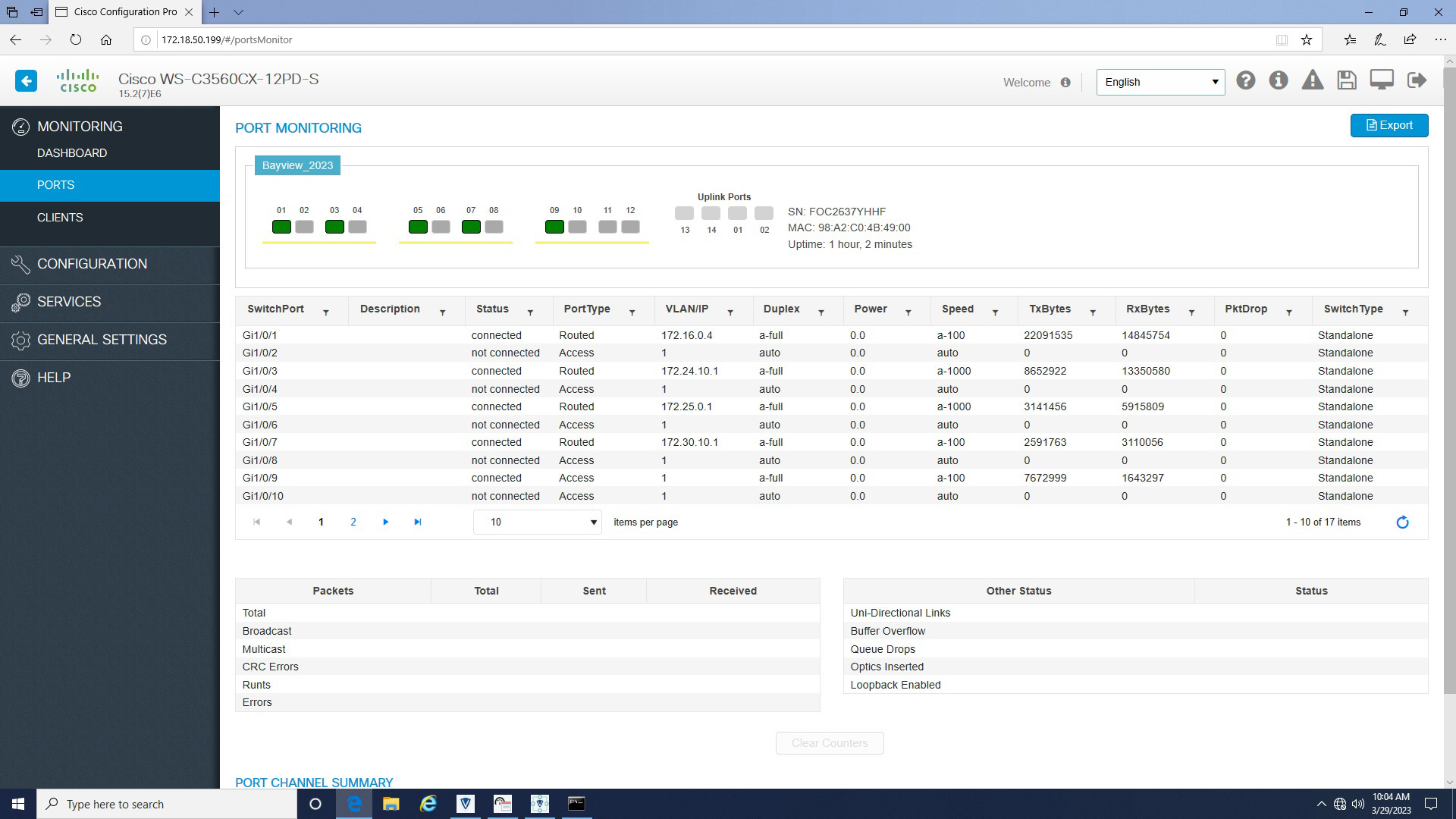Open command prompt from taskbar
Viewport: 1456px width, 819px height.
[x=576, y=804]
